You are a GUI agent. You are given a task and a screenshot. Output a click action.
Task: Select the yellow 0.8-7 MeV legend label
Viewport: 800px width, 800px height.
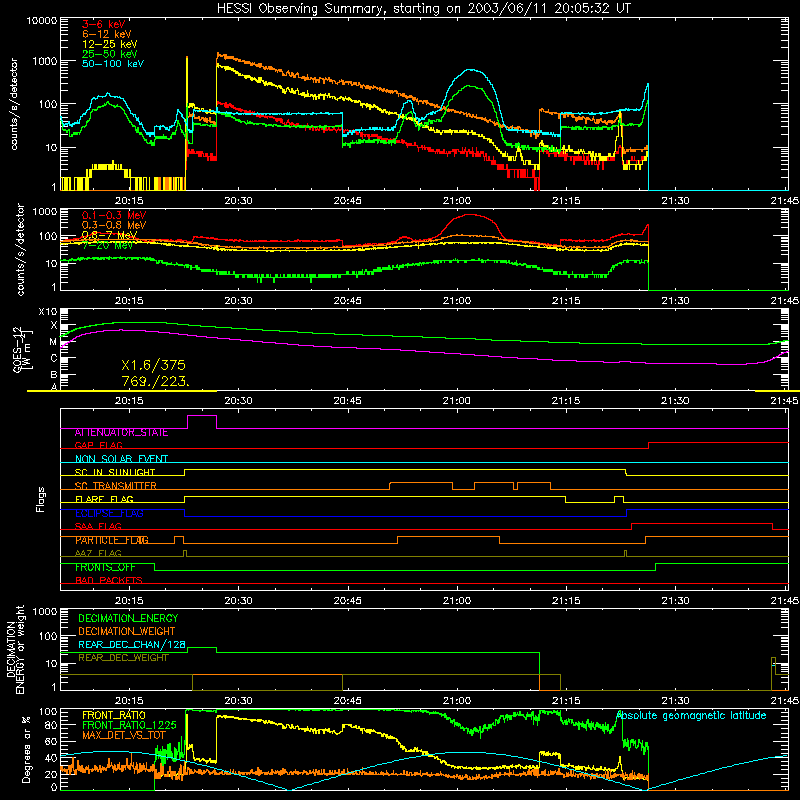pos(109,235)
